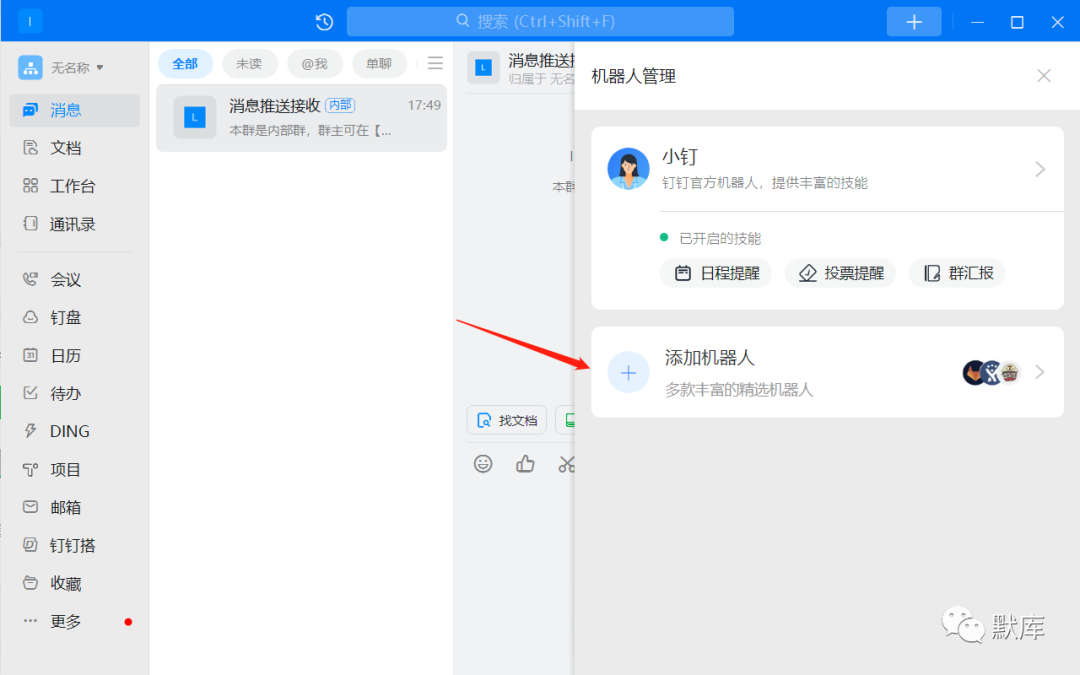Viewport: 1080px width, 675px height.
Task: Open 工作台 in the sidebar
Action: [x=74, y=186]
